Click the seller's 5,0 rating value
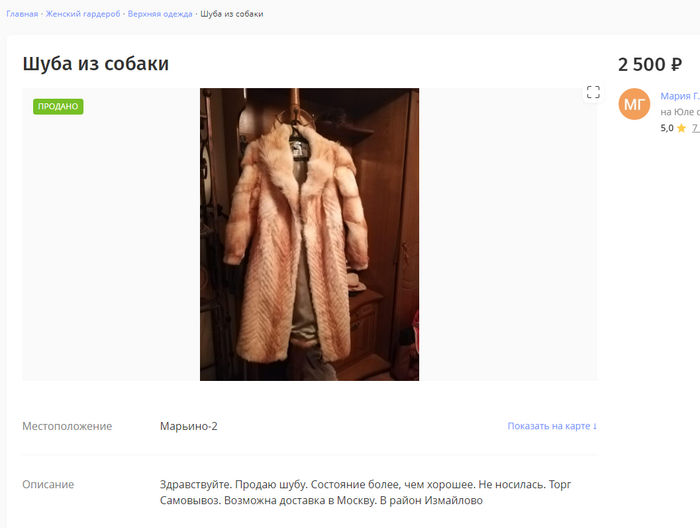700x528 pixels. tap(667, 129)
